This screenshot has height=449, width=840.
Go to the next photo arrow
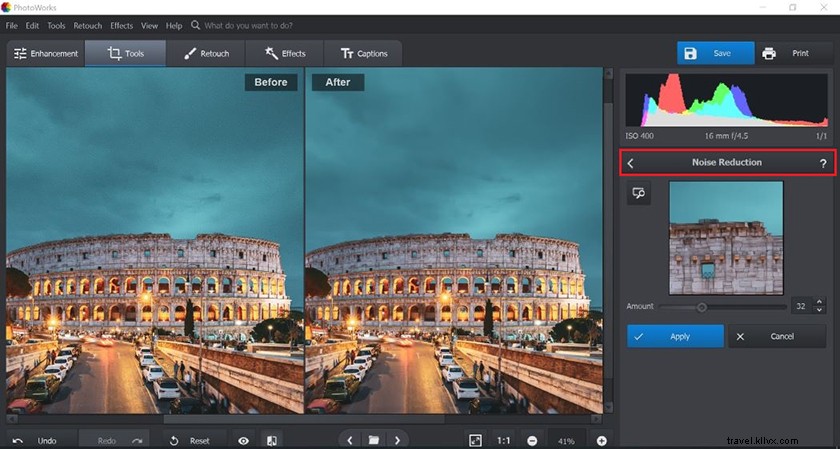397,440
